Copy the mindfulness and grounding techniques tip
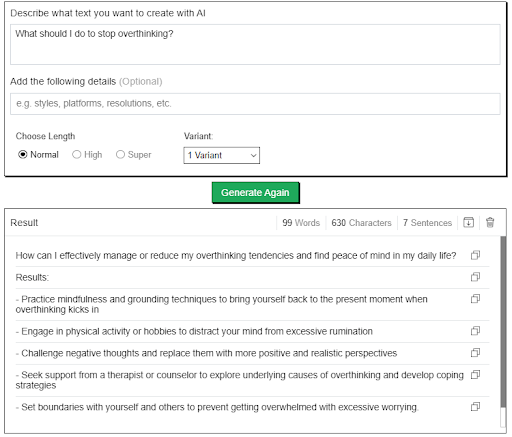Viewport: 512px width, 437px height. 475,299
